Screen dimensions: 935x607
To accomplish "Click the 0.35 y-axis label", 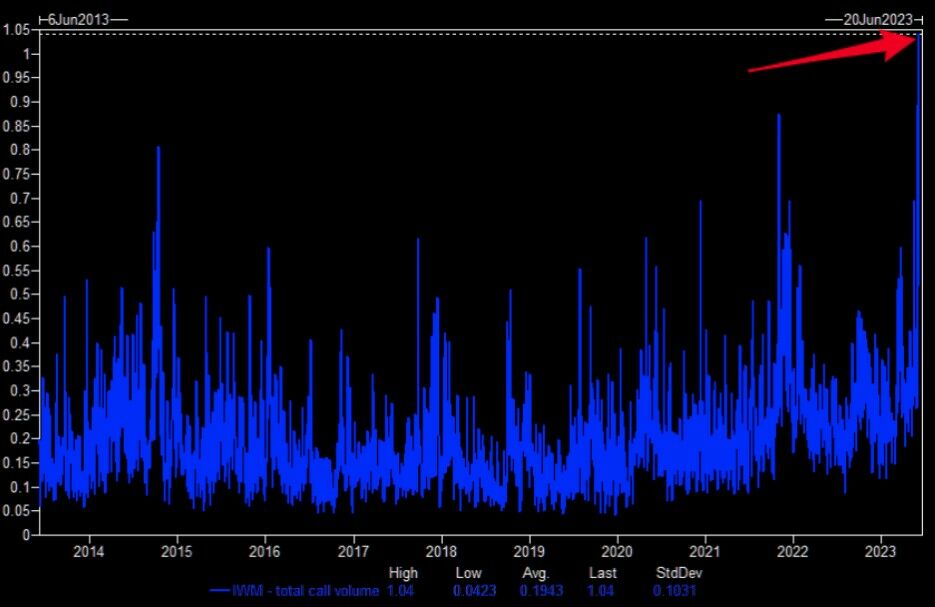I will pyautogui.click(x=17, y=366).
